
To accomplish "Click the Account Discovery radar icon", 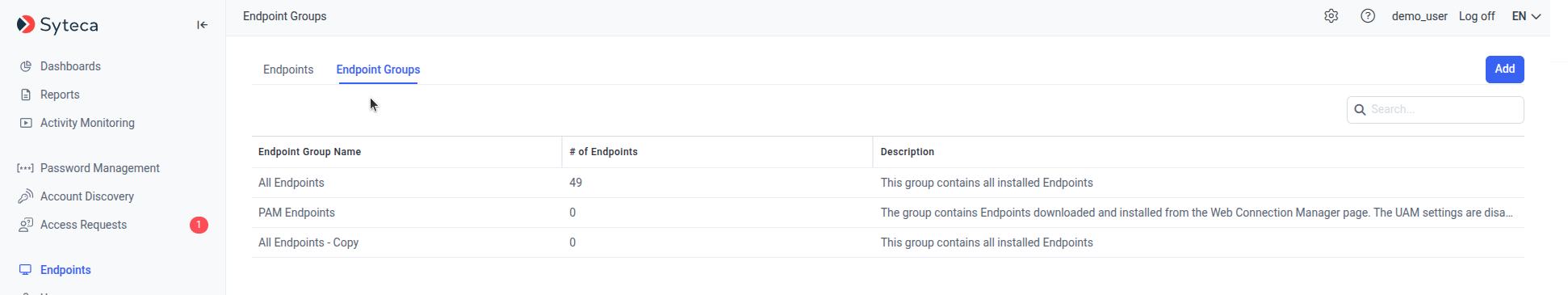I will 26,196.
